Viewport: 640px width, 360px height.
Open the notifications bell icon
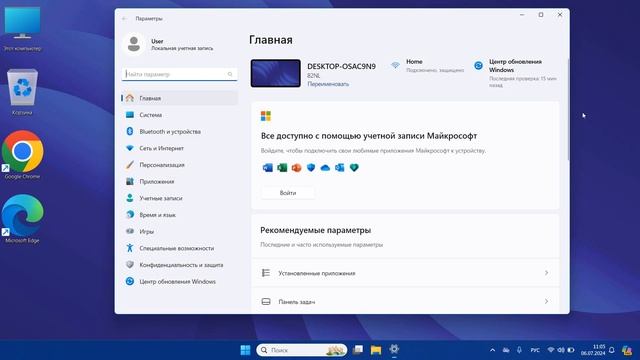pyautogui.click(x=611, y=350)
